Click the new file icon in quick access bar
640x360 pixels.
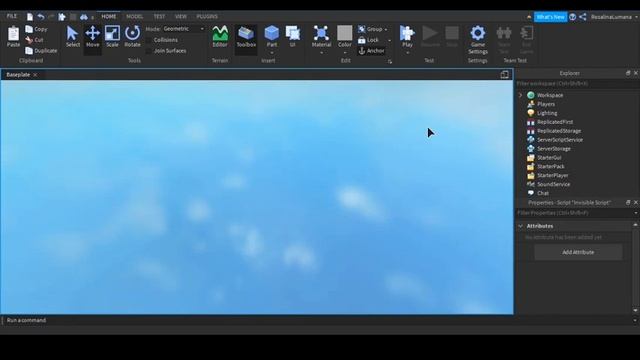pyautogui.click(x=30, y=17)
